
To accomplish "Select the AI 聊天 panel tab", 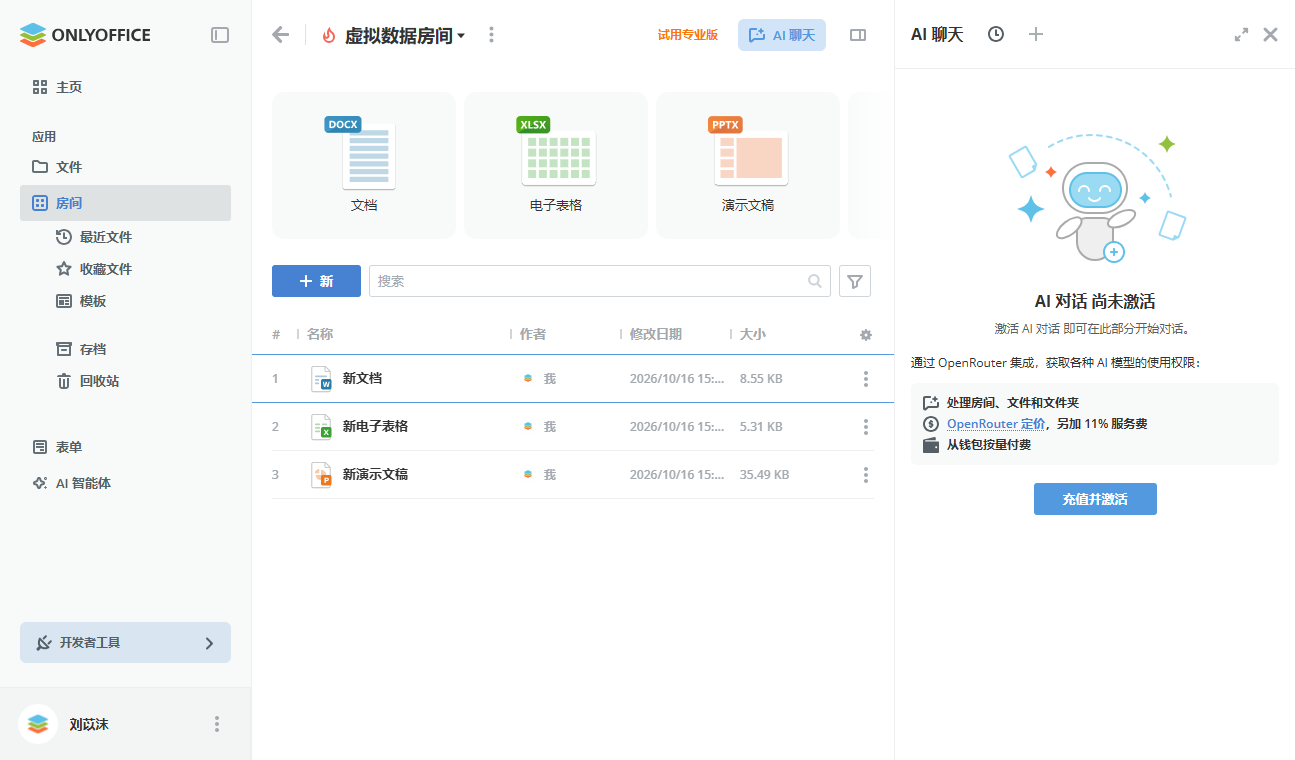I will click(x=937, y=35).
